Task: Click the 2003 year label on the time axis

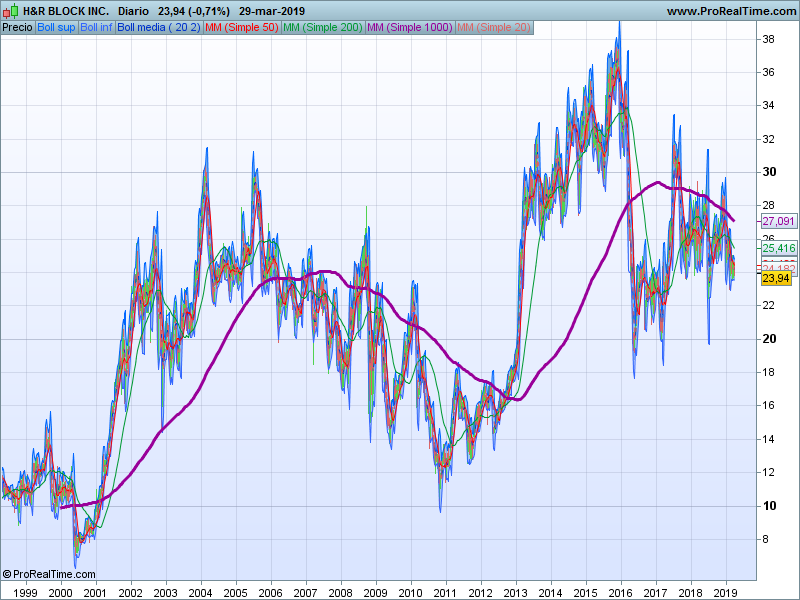Action: [165, 593]
